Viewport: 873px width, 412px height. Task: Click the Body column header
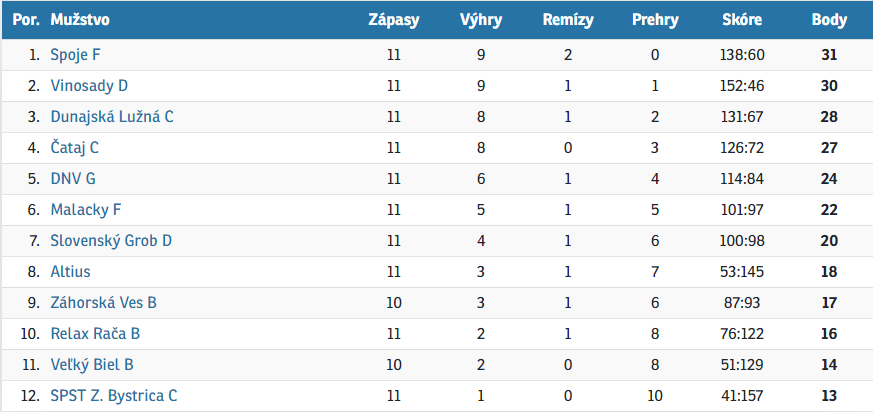(829, 21)
